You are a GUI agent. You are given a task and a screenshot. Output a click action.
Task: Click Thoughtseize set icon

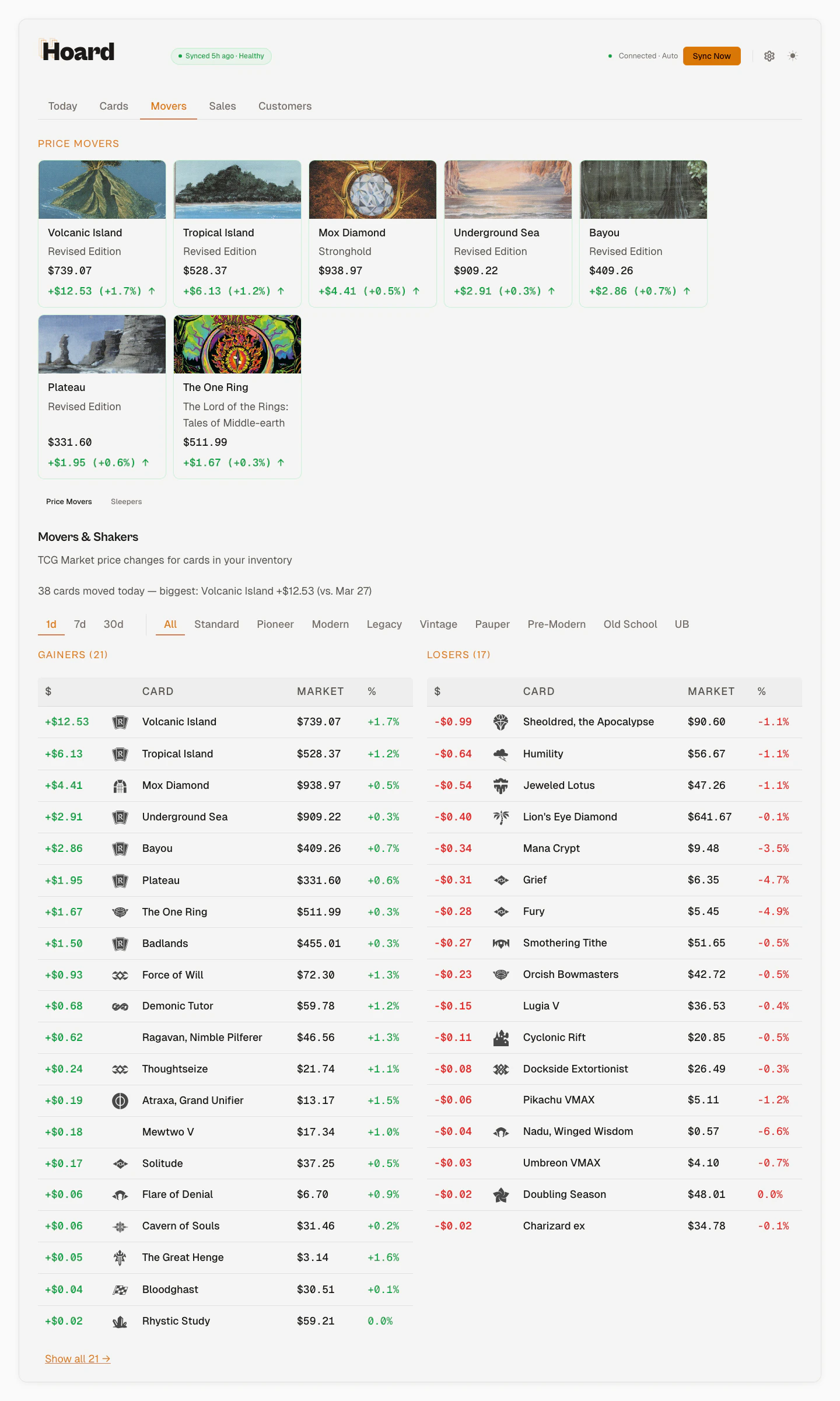120,1070
